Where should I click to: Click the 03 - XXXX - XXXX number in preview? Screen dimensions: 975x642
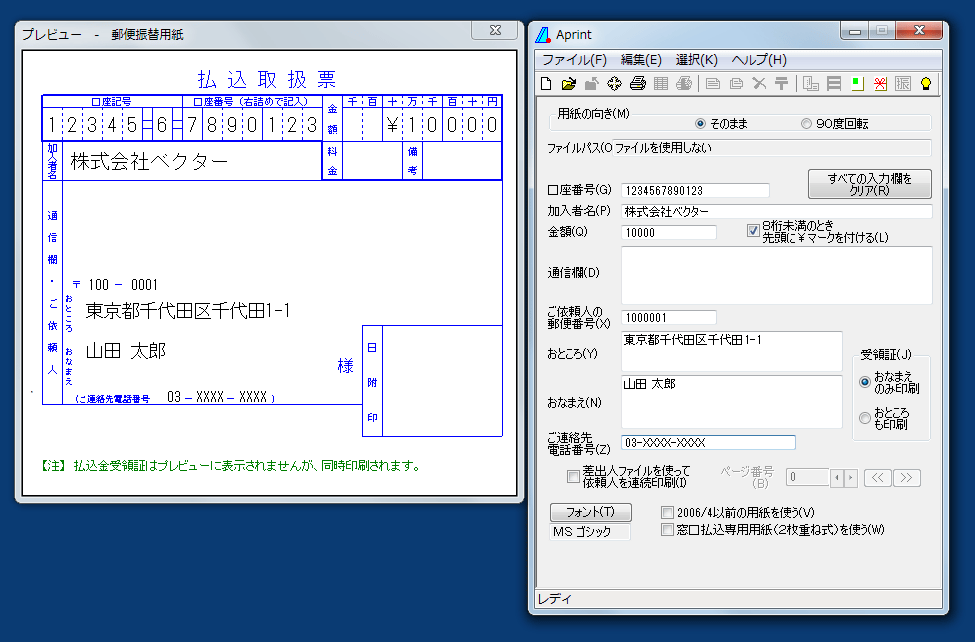click(217, 397)
